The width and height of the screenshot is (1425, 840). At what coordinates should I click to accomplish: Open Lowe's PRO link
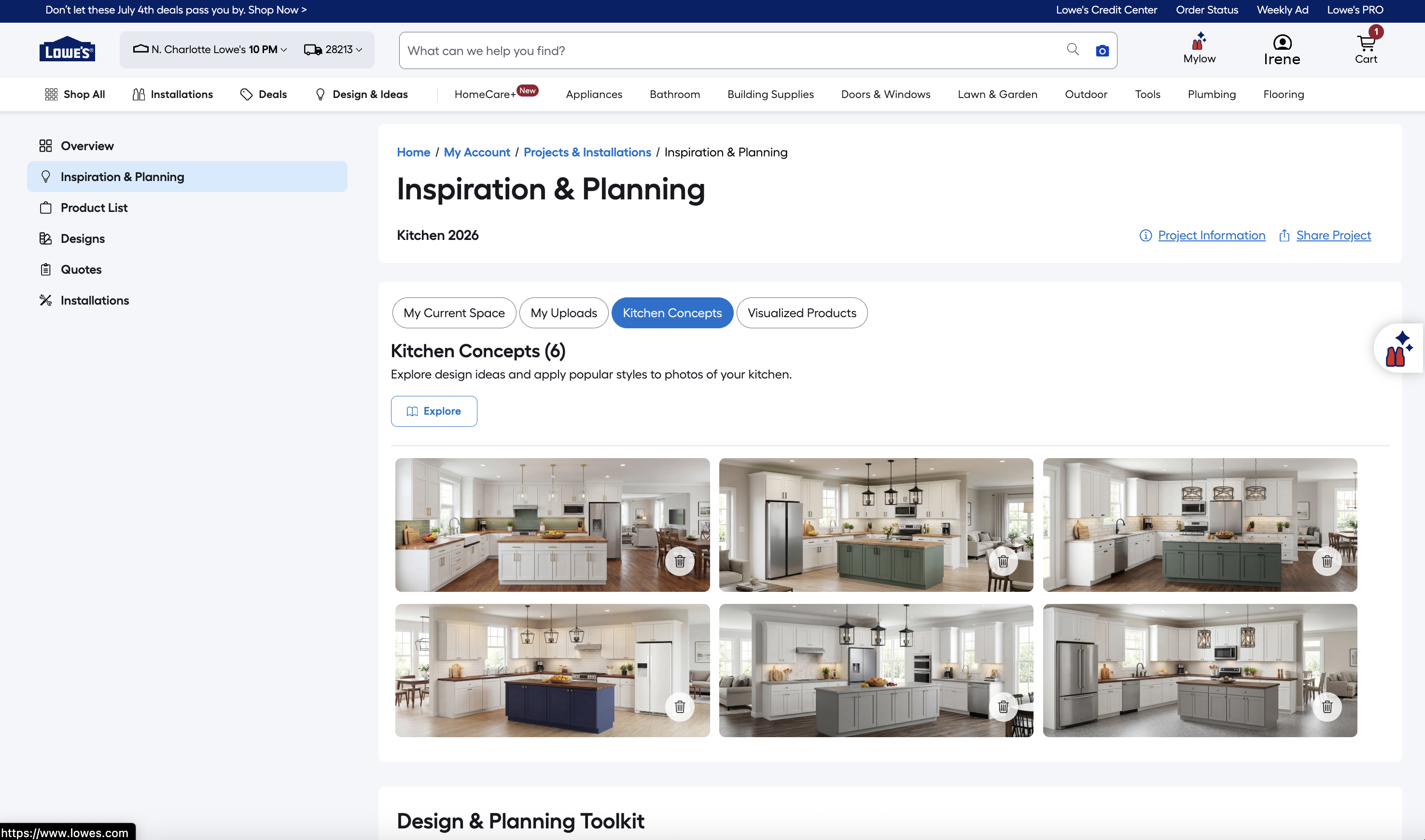pyautogui.click(x=1355, y=10)
